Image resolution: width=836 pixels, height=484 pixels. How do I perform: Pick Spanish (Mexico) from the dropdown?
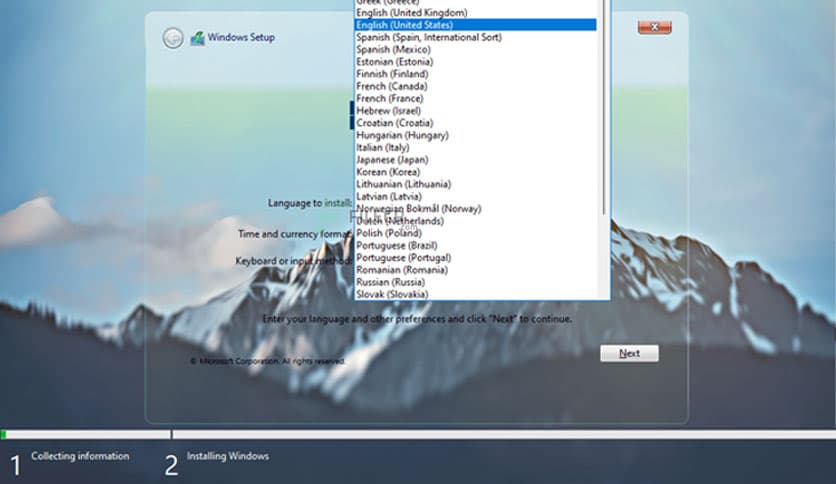476,49
